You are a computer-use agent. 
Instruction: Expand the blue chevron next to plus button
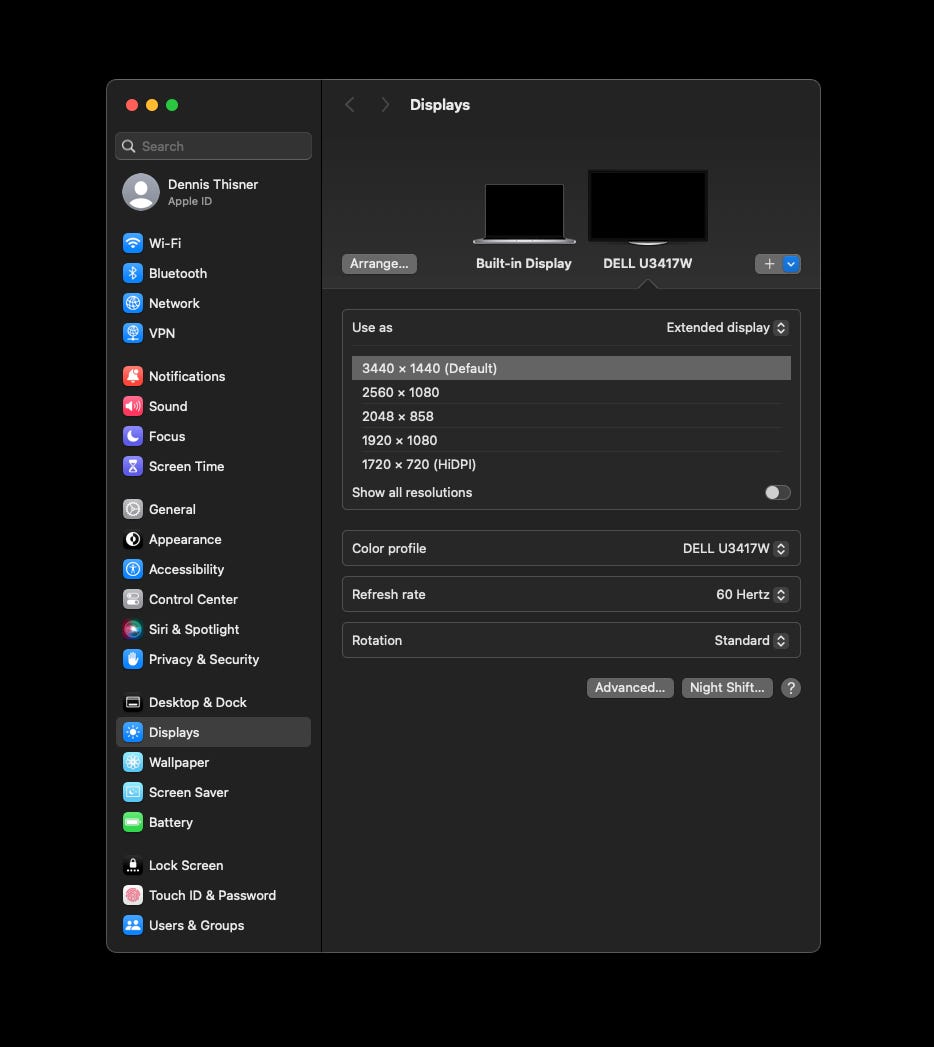click(791, 264)
